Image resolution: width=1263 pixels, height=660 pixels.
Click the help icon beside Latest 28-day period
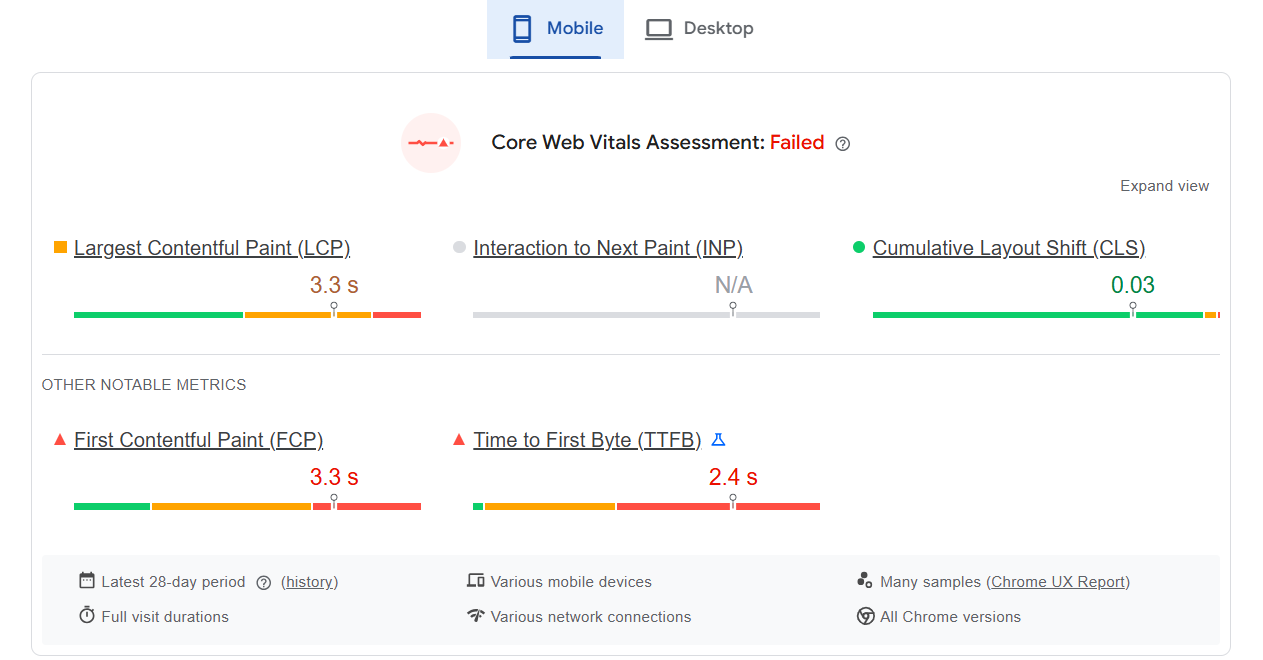click(264, 583)
